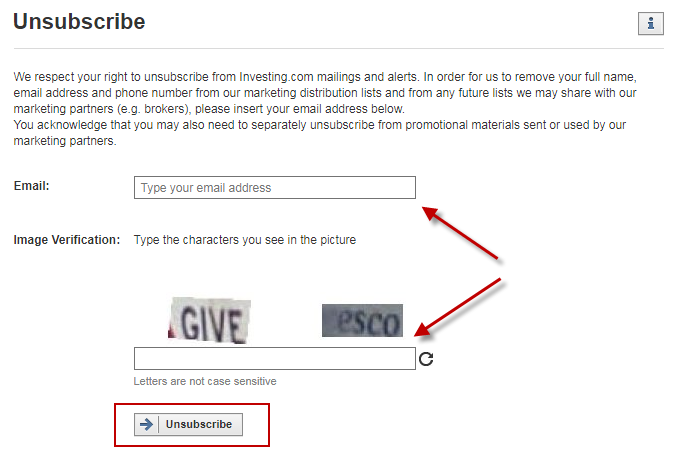This screenshot has width=676, height=461.
Task: Select the GIVE captcha image
Action: tap(209, 320)
